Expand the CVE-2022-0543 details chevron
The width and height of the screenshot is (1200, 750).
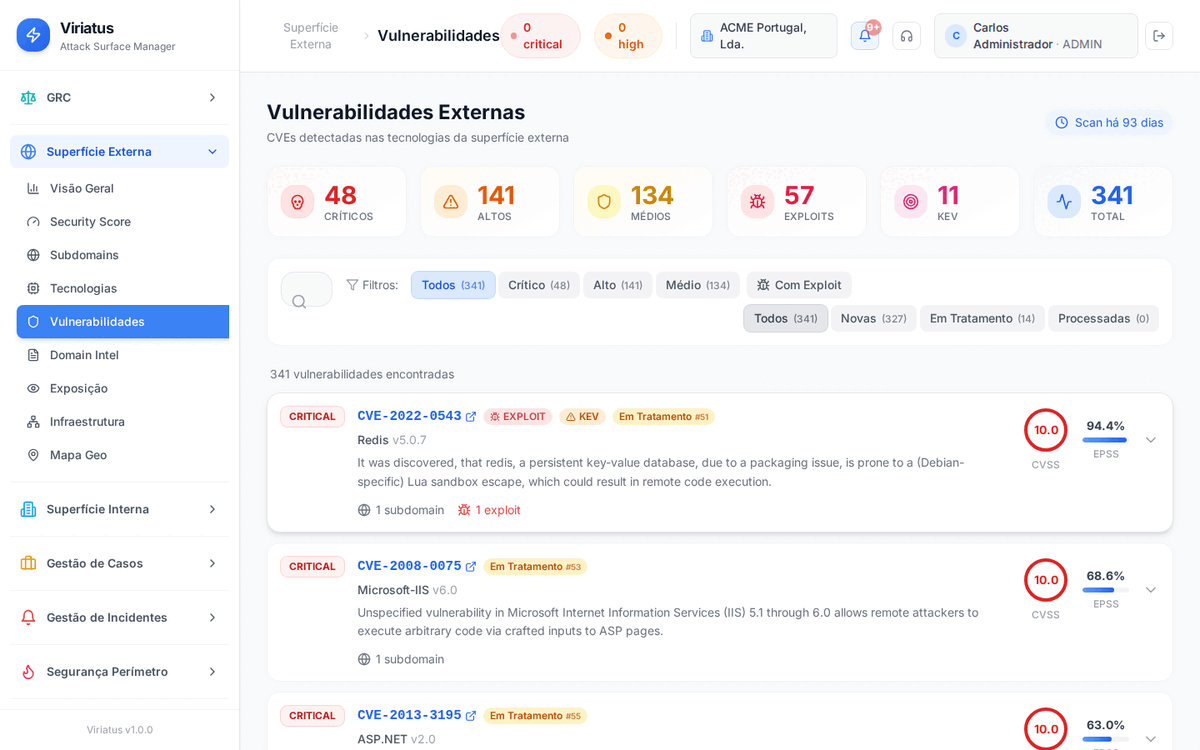tap(1150, 440)
